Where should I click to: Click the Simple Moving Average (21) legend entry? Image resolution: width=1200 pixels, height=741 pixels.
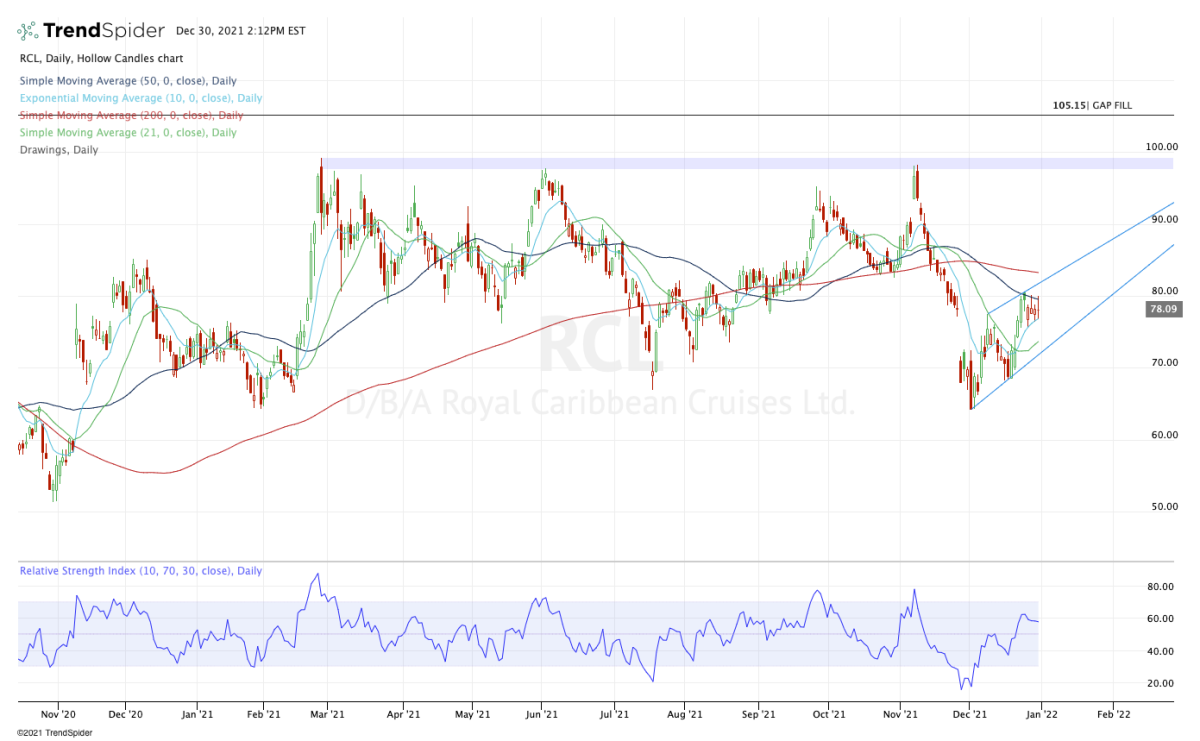click(128, 132)
